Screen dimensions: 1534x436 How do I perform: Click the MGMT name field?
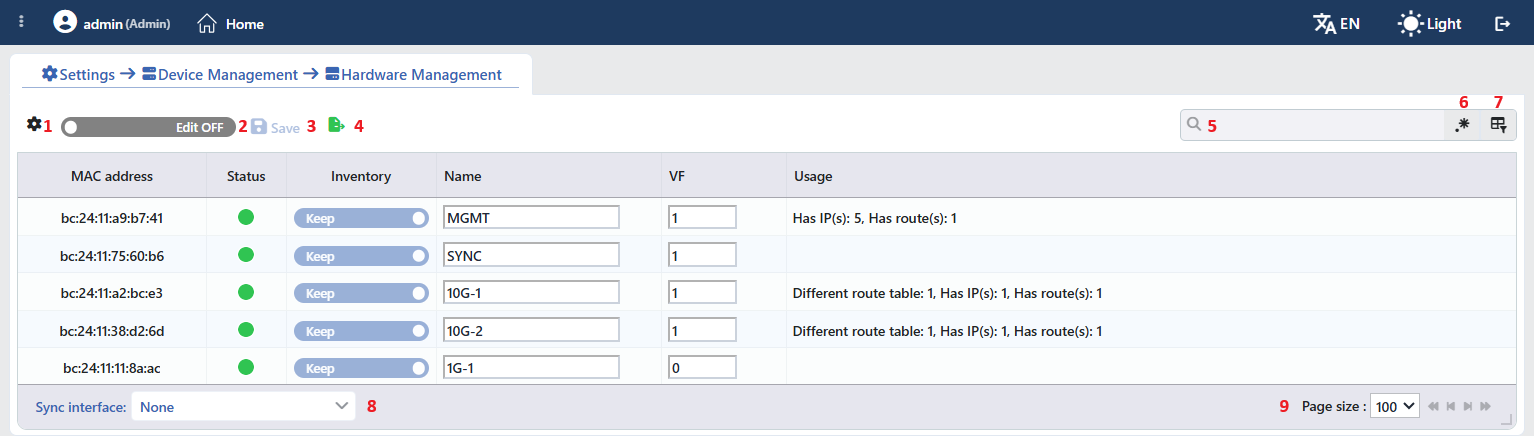531,217
